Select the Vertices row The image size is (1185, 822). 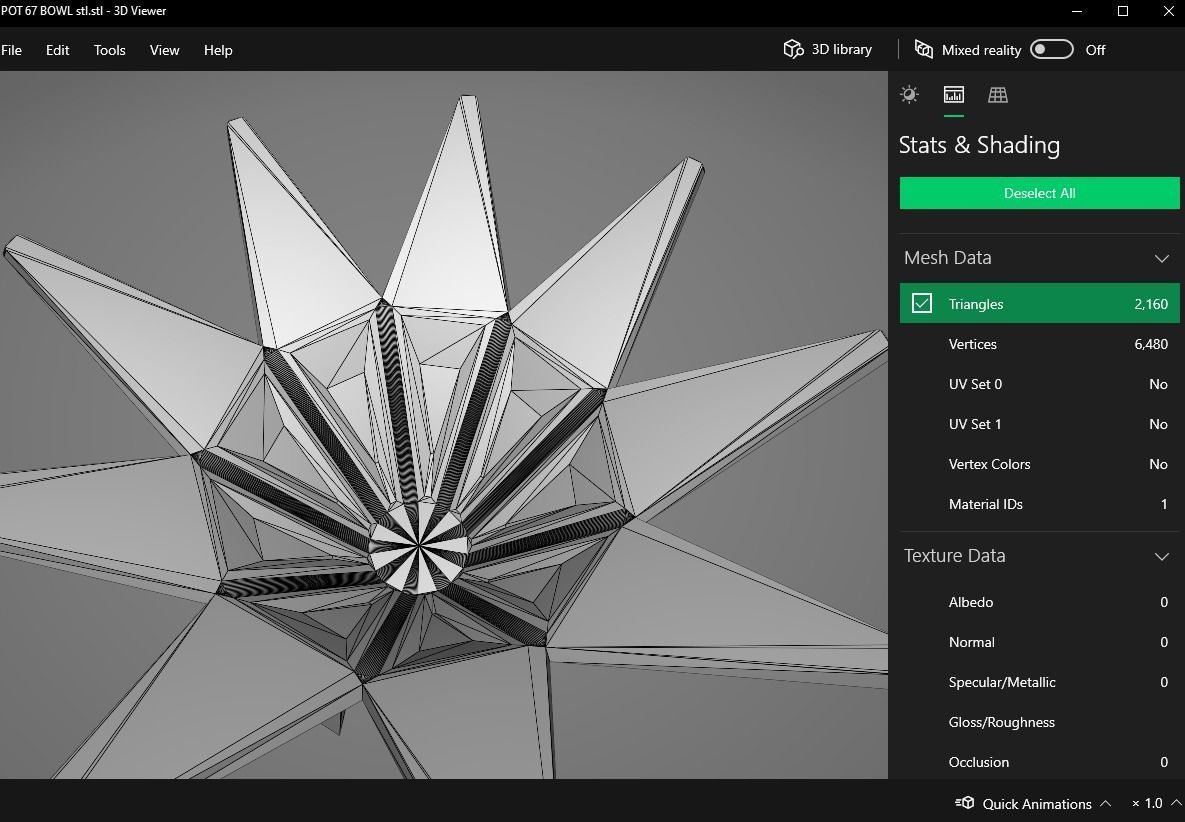1039,344
